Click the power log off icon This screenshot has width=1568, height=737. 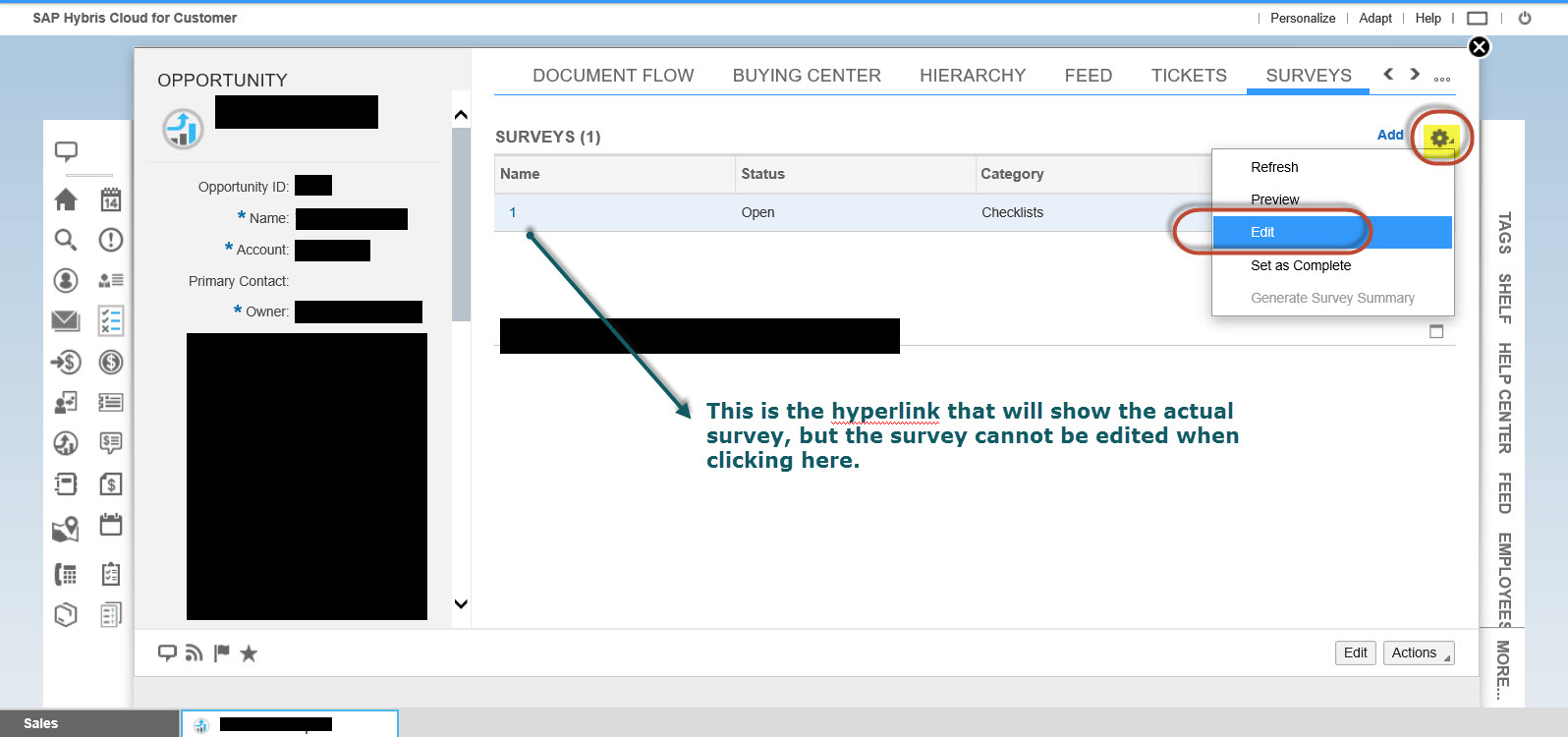(x=1525, y=18)
